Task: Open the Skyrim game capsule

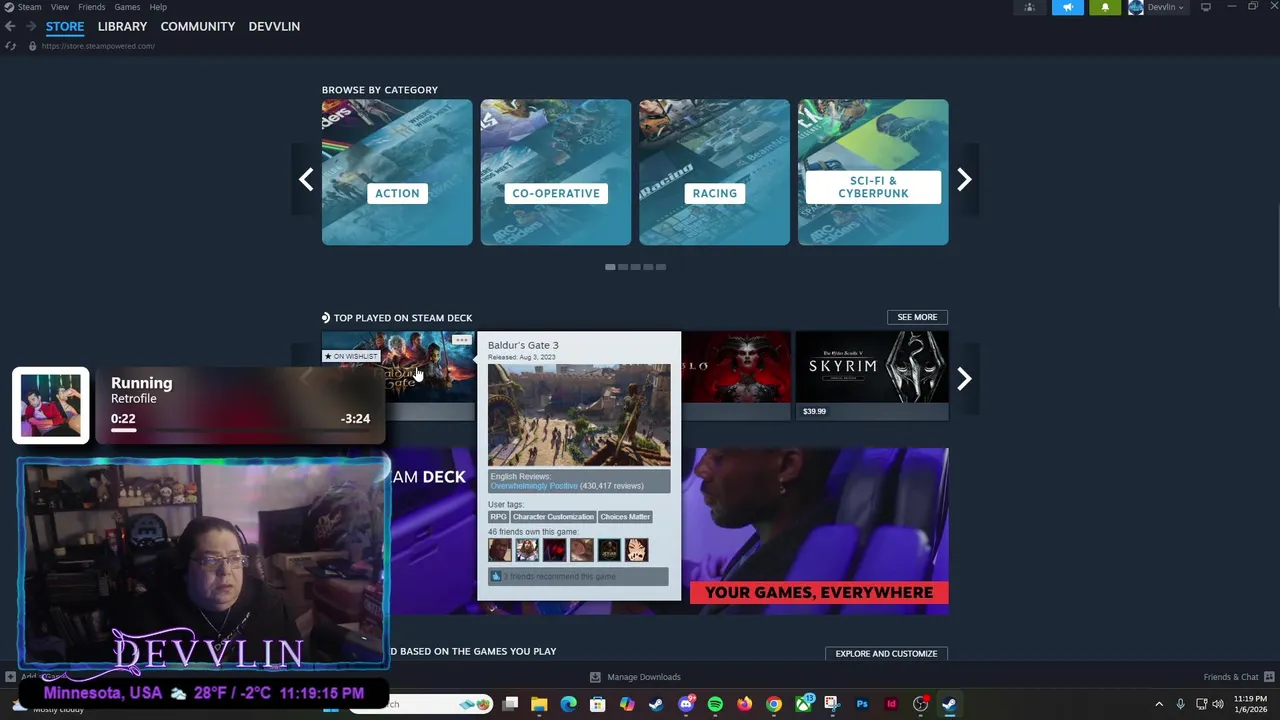Action: tap(872, 376)
